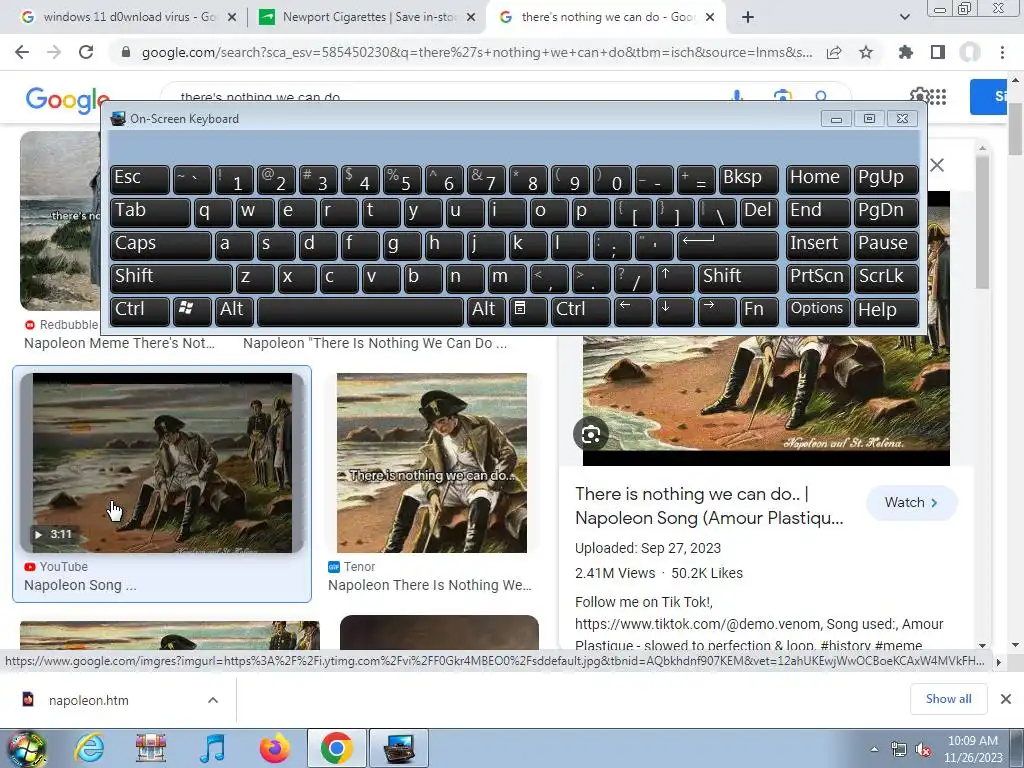The image size is (1024, 768).
Task: Close the downloads bar
Action: pos(1006,699)
